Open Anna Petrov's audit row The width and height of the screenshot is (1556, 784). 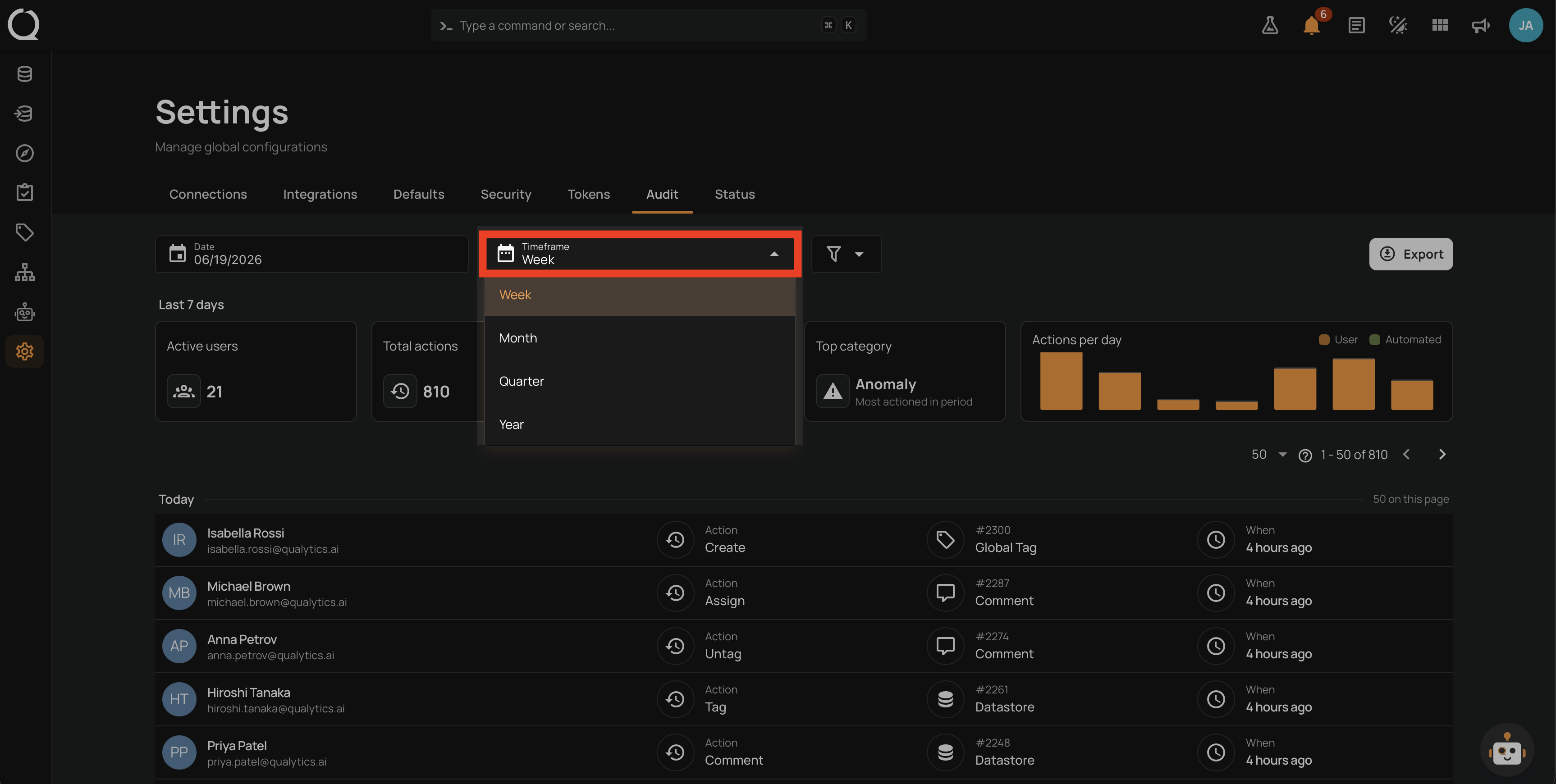pos(803,646)
